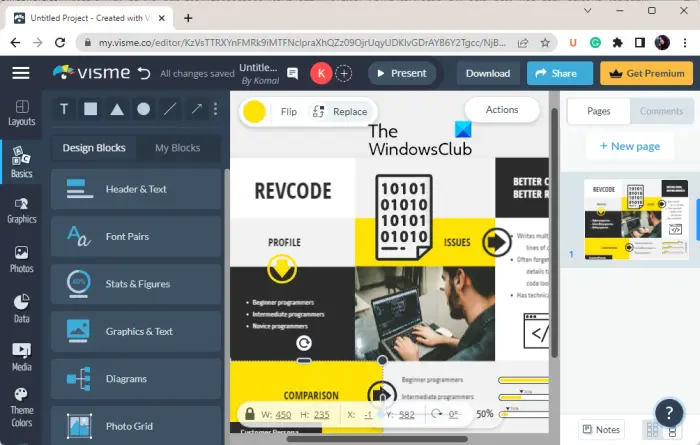Open the Graphics sidebar panel
700x445 pixels.
[21, 211]
